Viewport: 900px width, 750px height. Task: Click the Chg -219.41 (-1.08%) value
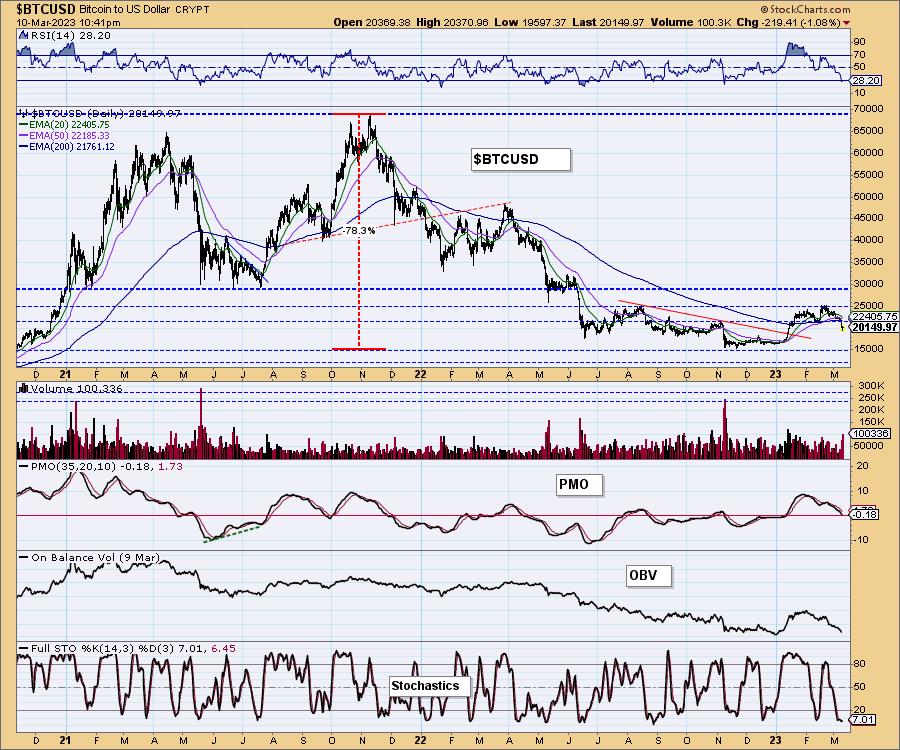(789, 22)
